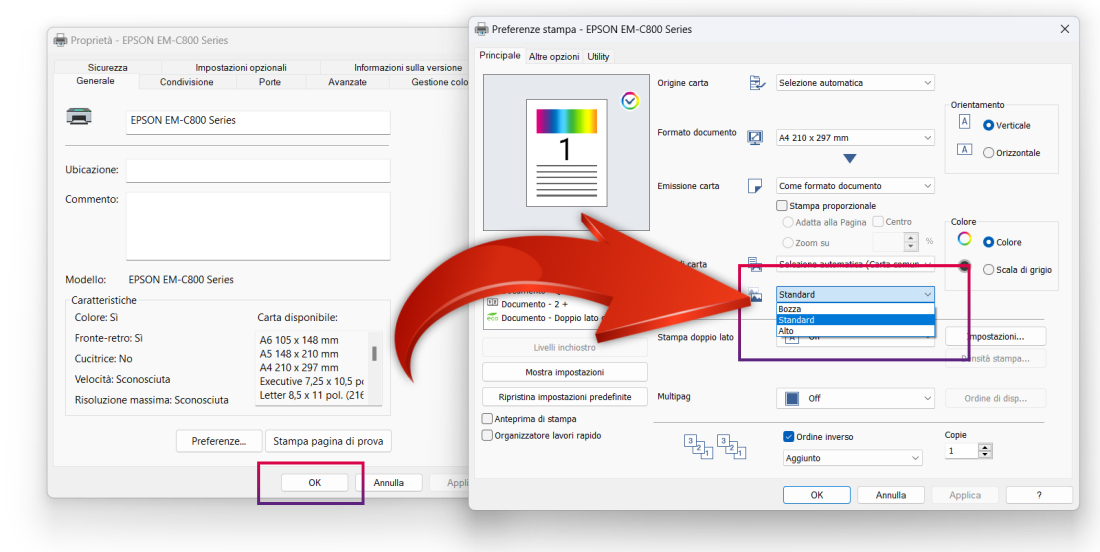
Task: Click the output paper icon beside Emissione carta
Action: [756, 186]
